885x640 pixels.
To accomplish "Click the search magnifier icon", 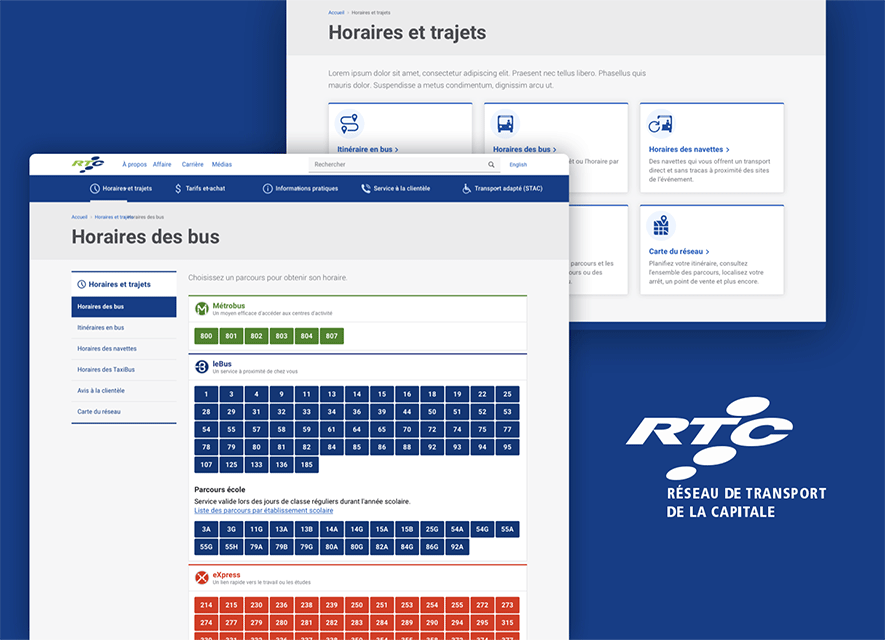I will pos(491,165).
